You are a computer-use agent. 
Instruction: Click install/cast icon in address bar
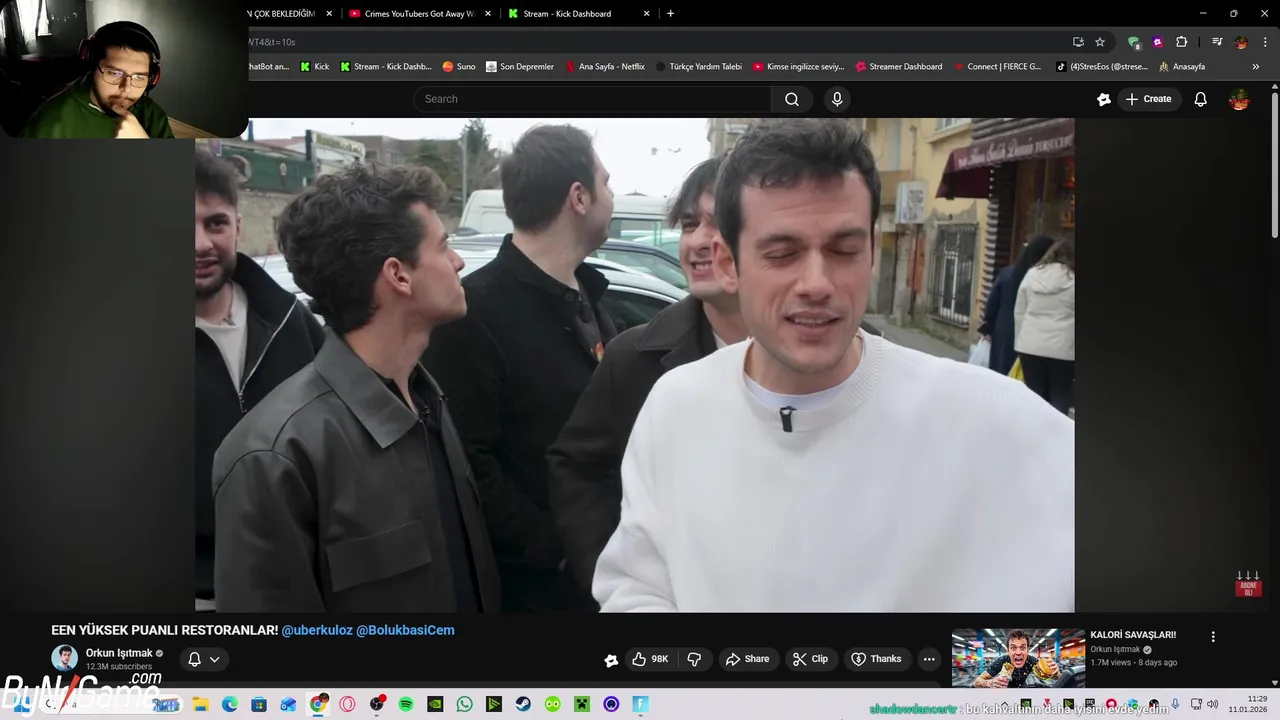[1078, 42]
